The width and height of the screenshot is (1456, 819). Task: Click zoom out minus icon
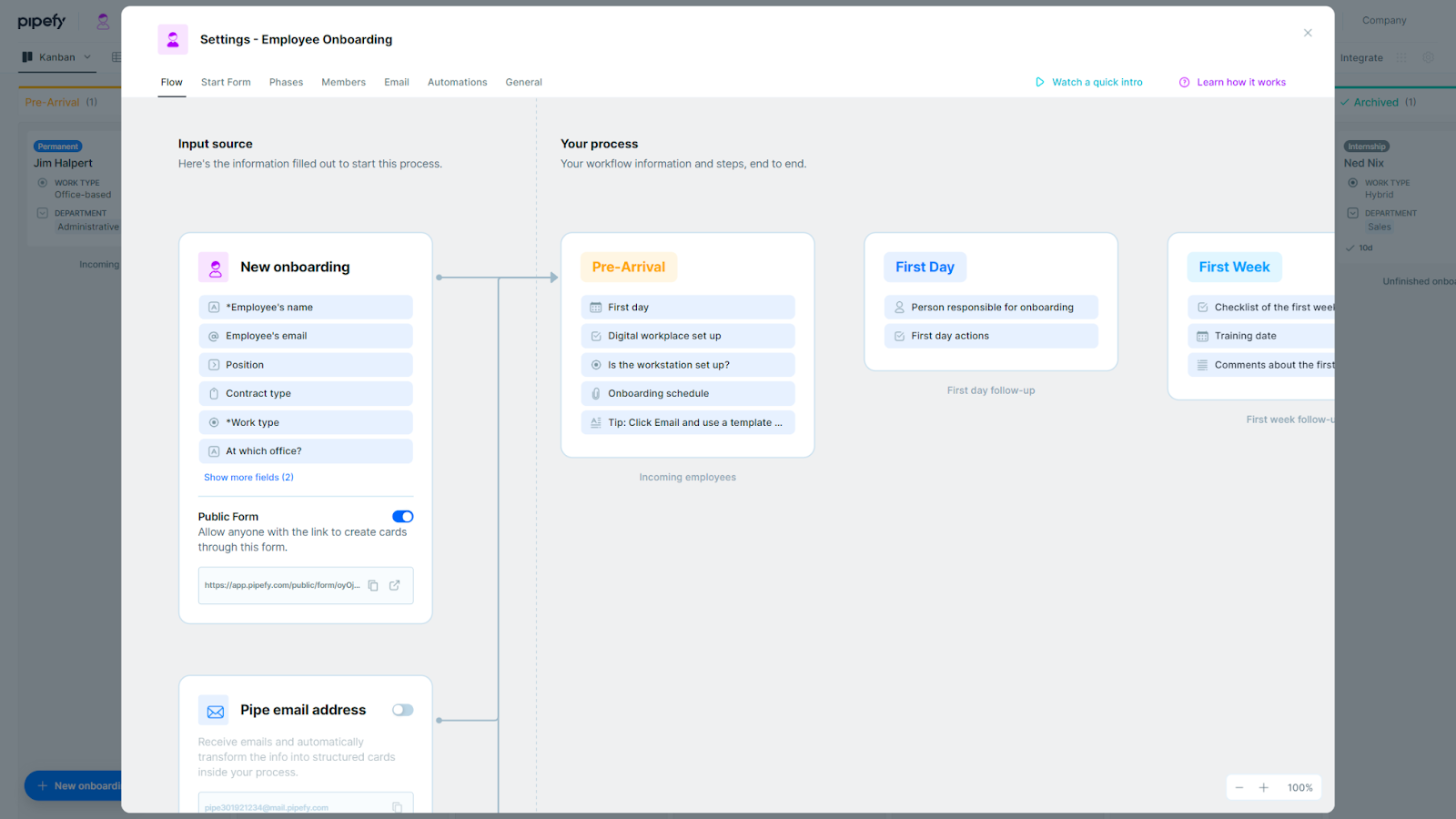[x=1239, y=788]
